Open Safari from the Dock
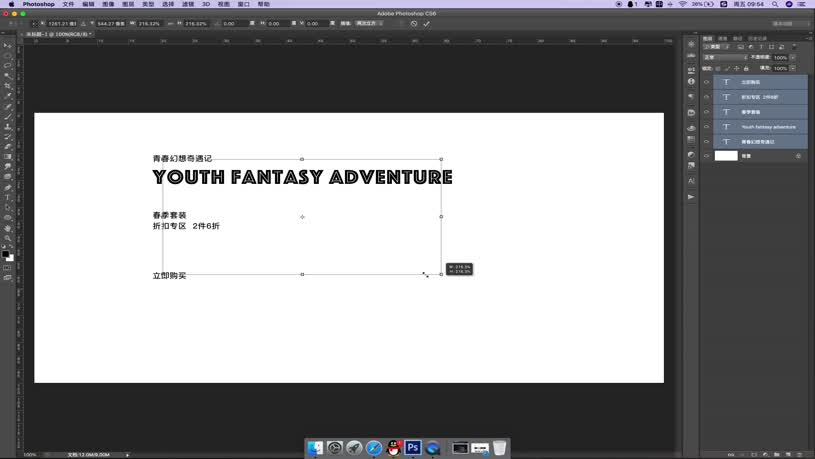 374,447
